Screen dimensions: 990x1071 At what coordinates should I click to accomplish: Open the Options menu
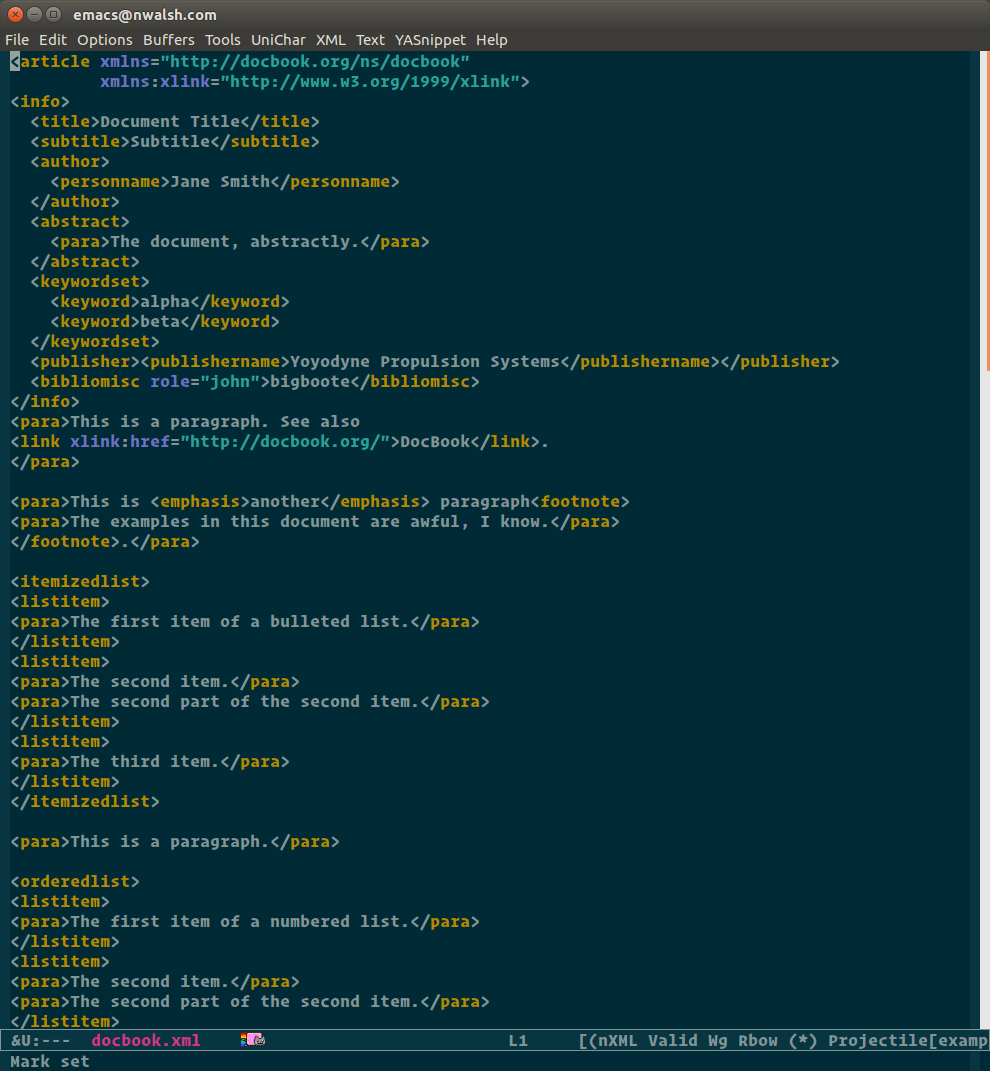pos(105,40)
